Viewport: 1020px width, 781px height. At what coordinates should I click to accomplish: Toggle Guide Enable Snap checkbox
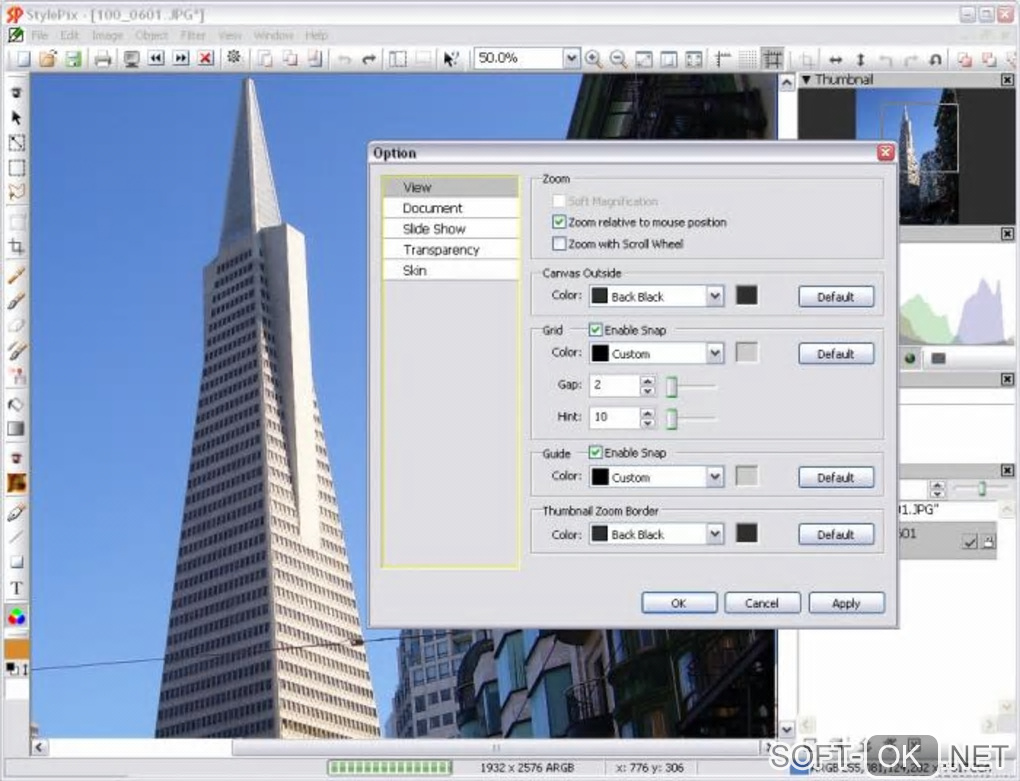point(595,452)
